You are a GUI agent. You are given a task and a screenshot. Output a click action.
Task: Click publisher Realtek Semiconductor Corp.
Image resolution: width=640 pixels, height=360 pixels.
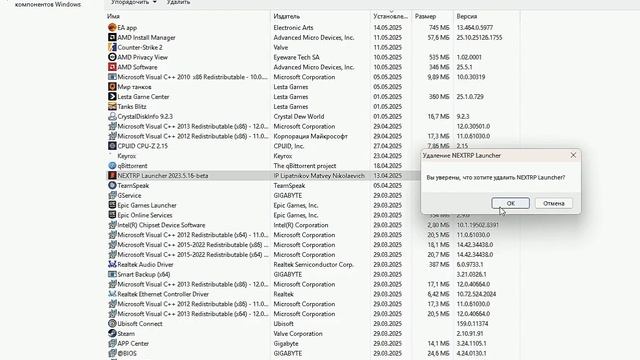pos(313,264)
